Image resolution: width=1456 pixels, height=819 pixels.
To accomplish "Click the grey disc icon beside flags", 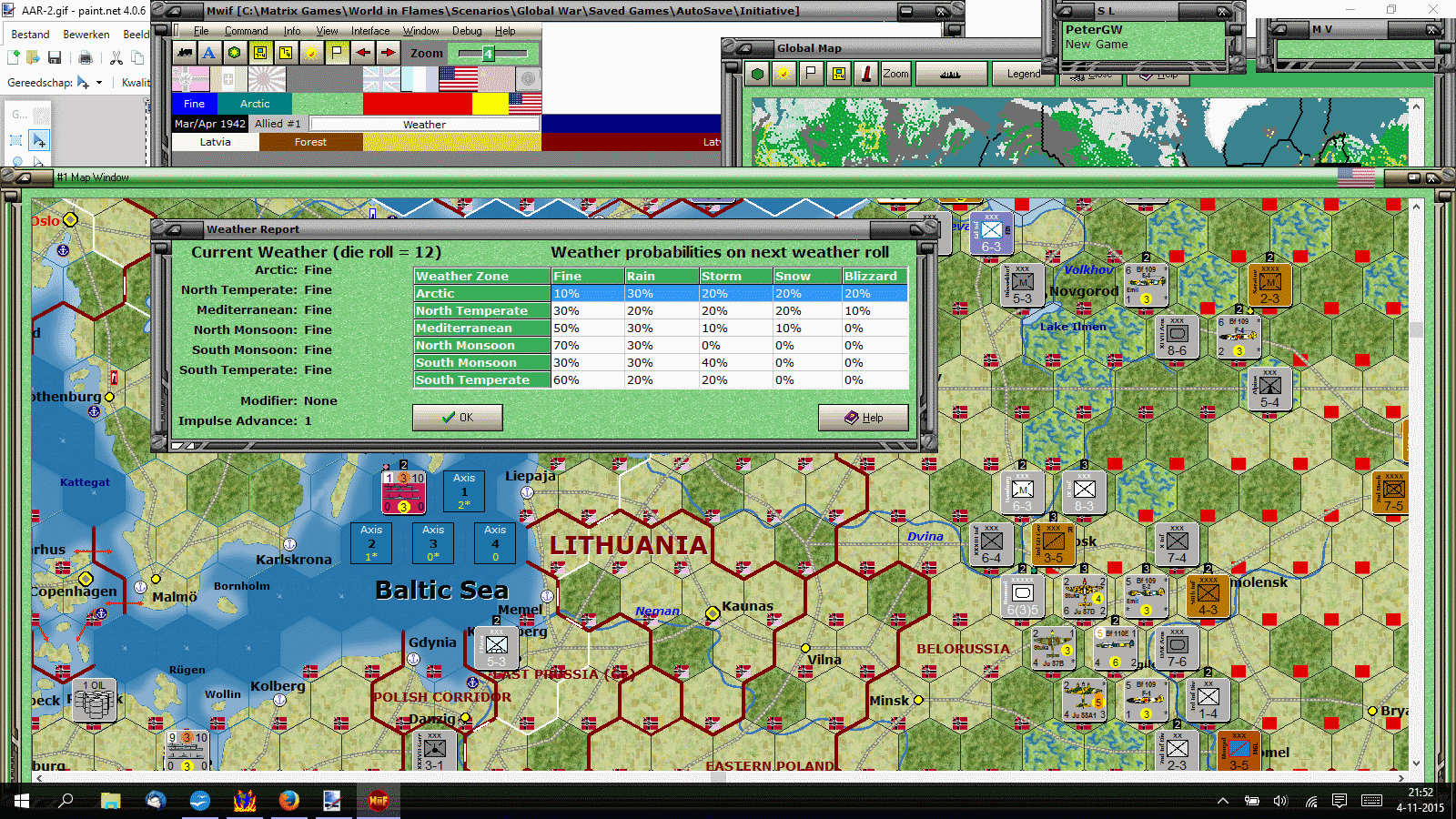I will tap(528, 79).
